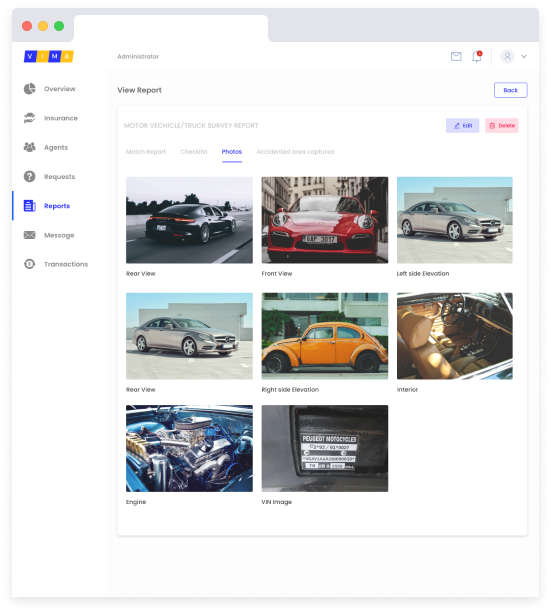The width and height of the screenshot is (551, 613).
Task: Open the Requests question mark icon
Action: (29, 176)
